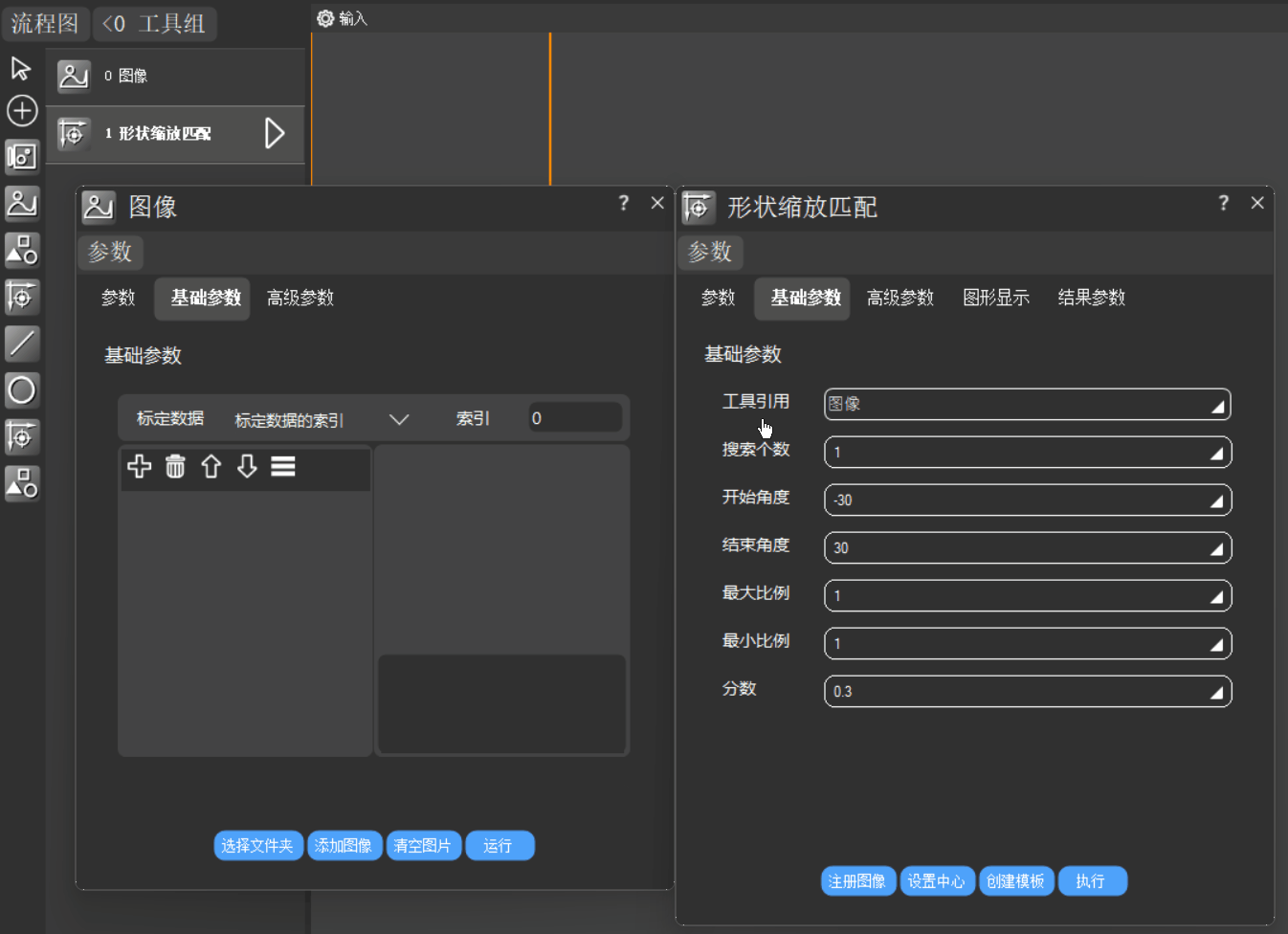Switch to 流程图 tab
This screenshot has width=1288, height=934.
45,23
